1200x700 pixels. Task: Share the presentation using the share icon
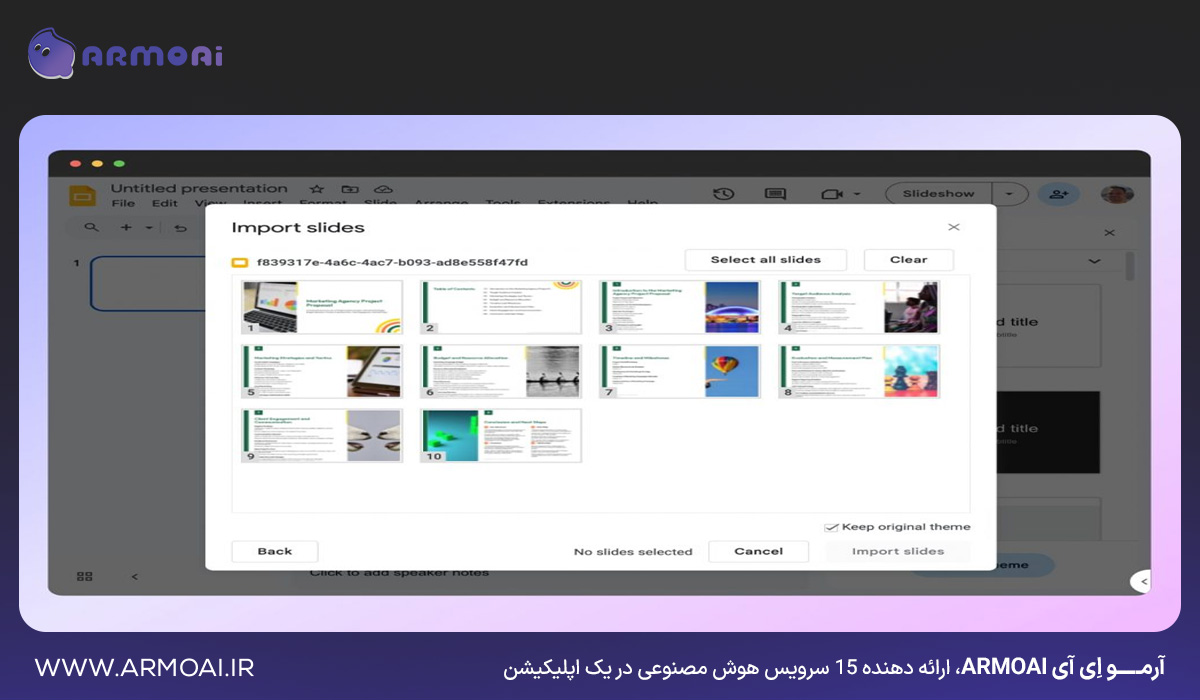click(x=1058, y=193)
